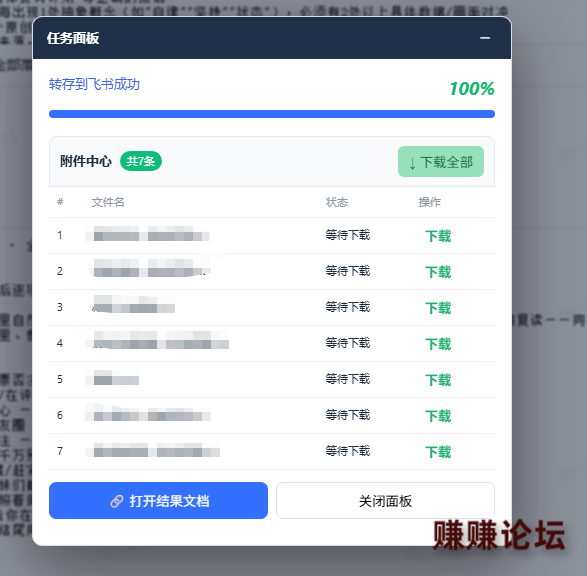
Task: Click 等待下载 status in row 4
Action: pos(348,343)
